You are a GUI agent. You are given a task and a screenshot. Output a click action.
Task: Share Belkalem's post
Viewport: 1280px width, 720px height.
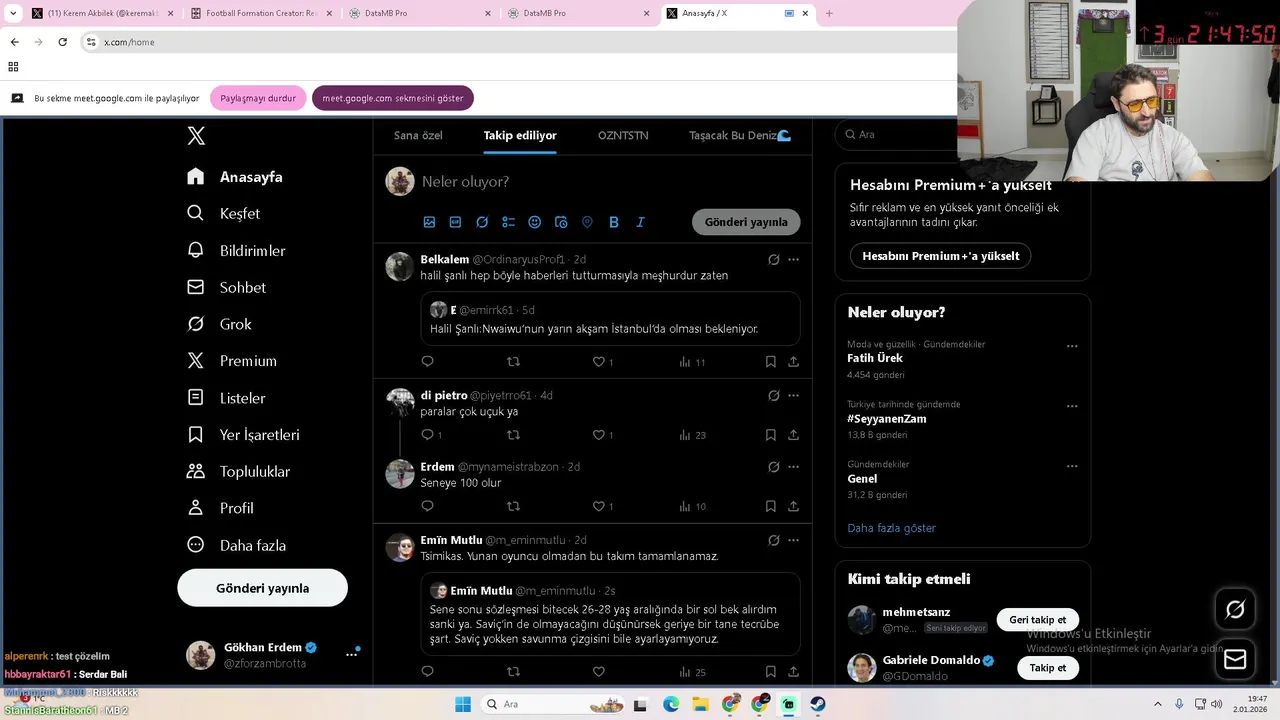[x=793, y=362]
